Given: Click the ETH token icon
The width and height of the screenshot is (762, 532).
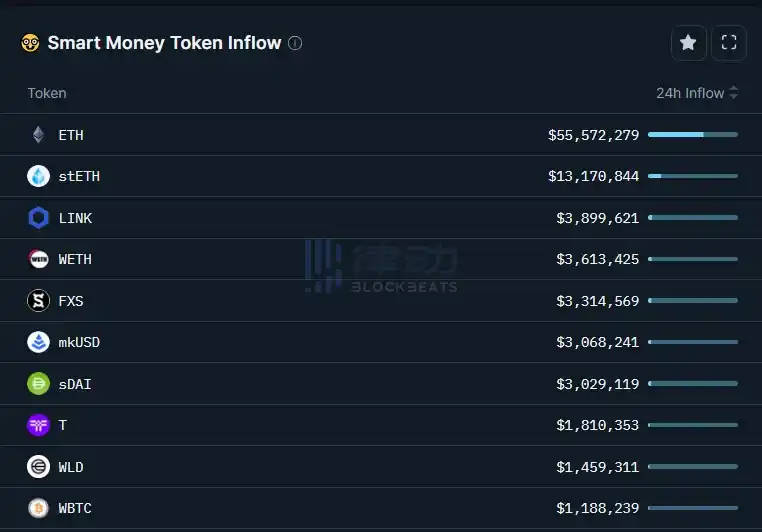Looking at the screenshot, I should [38, 135].
